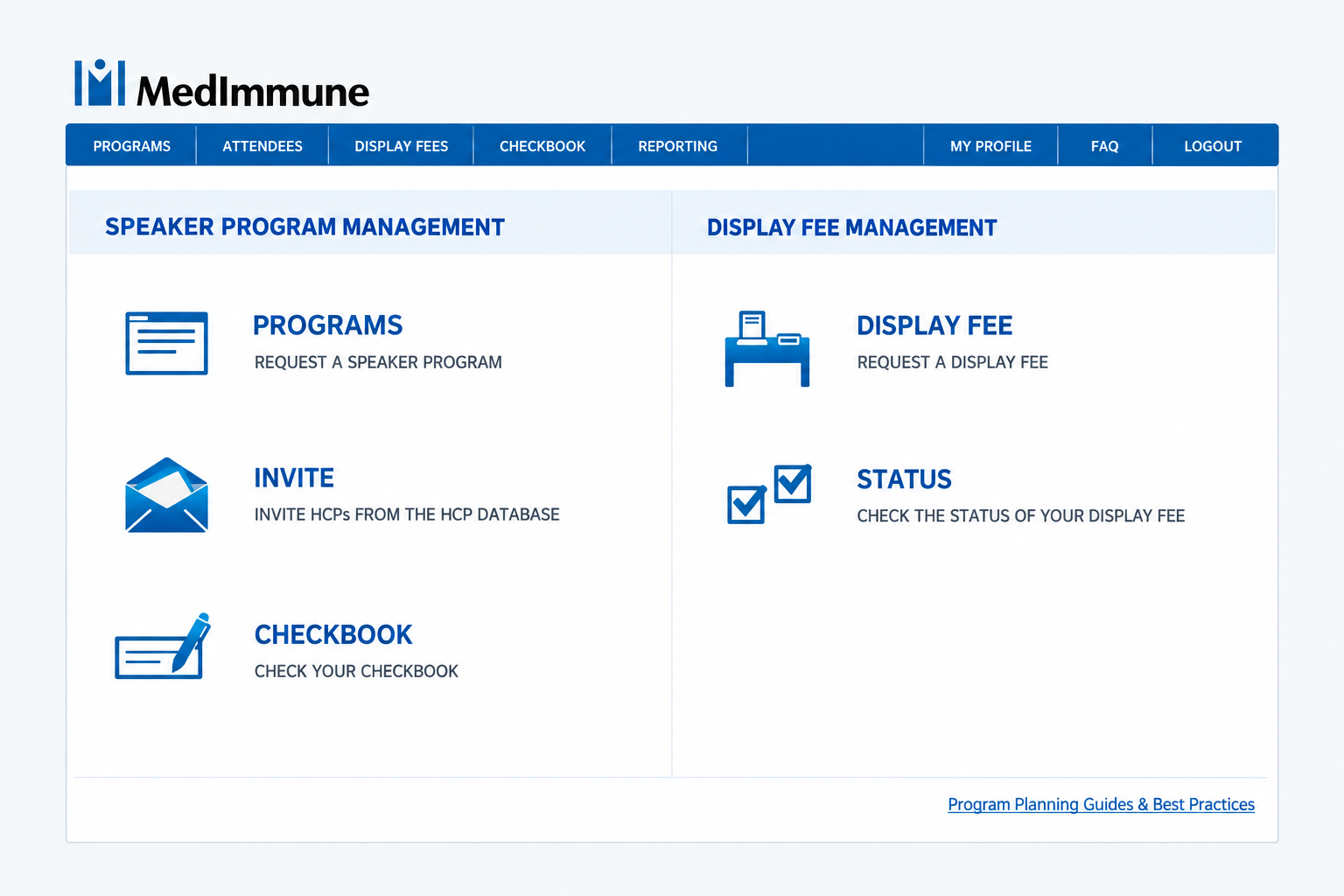Screen dimensions: 1344x896
Task: Click 'REQUEST A DISPLAY FEE' text
Action: pyautogui.click(x=953, y=362)
